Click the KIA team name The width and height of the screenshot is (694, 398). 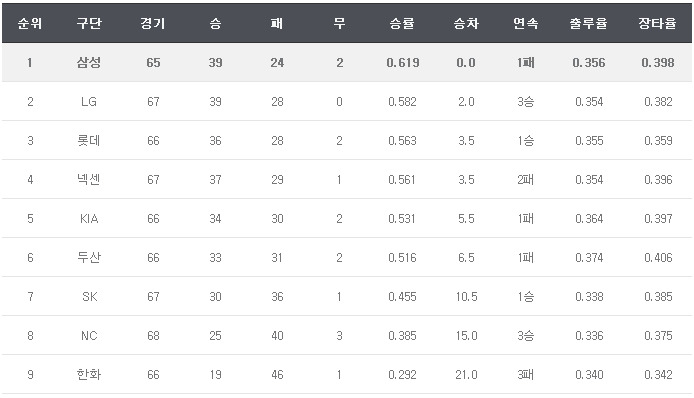click(89, 219)
